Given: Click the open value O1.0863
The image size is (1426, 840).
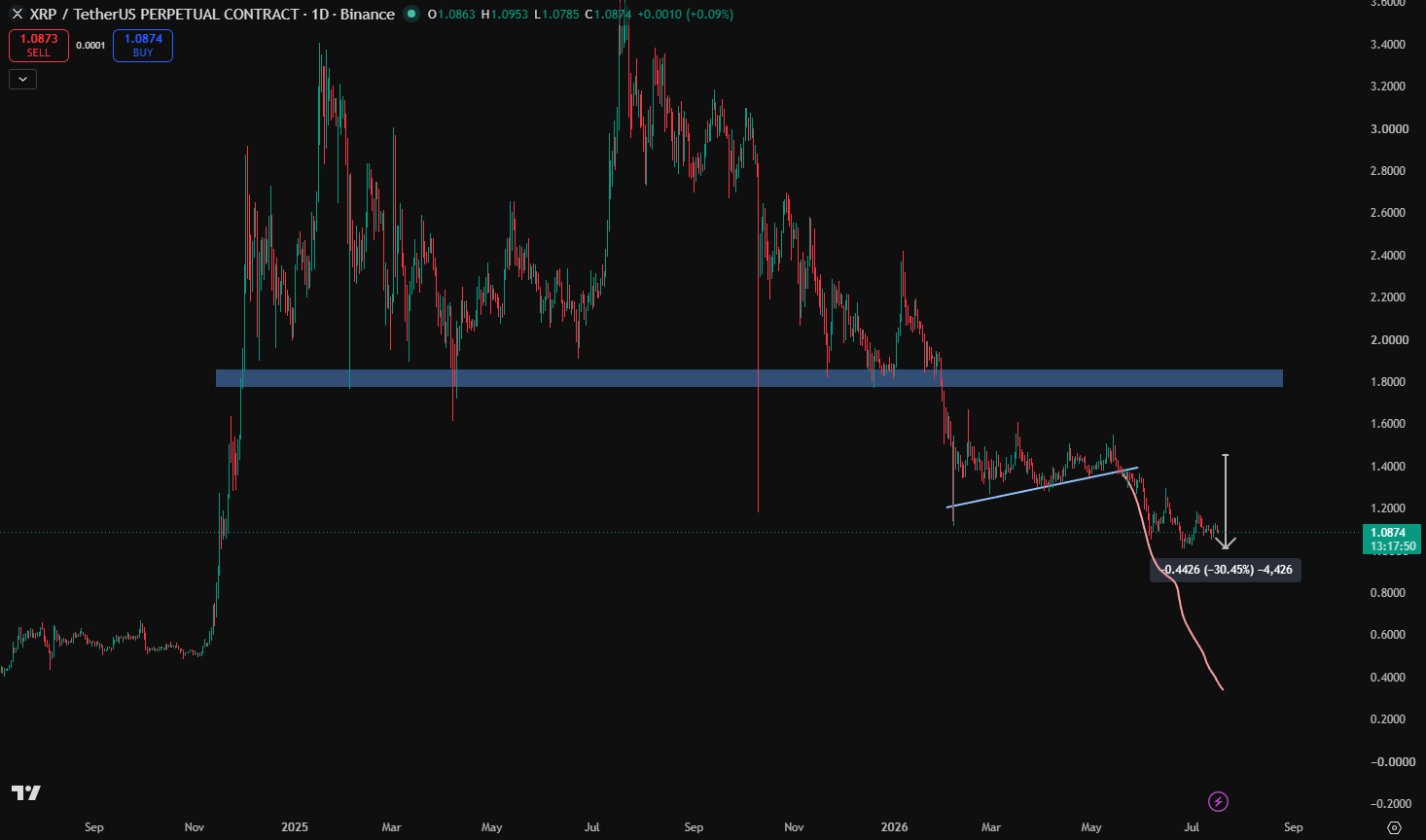Looking at the screenshot, I should pos(451,15).
